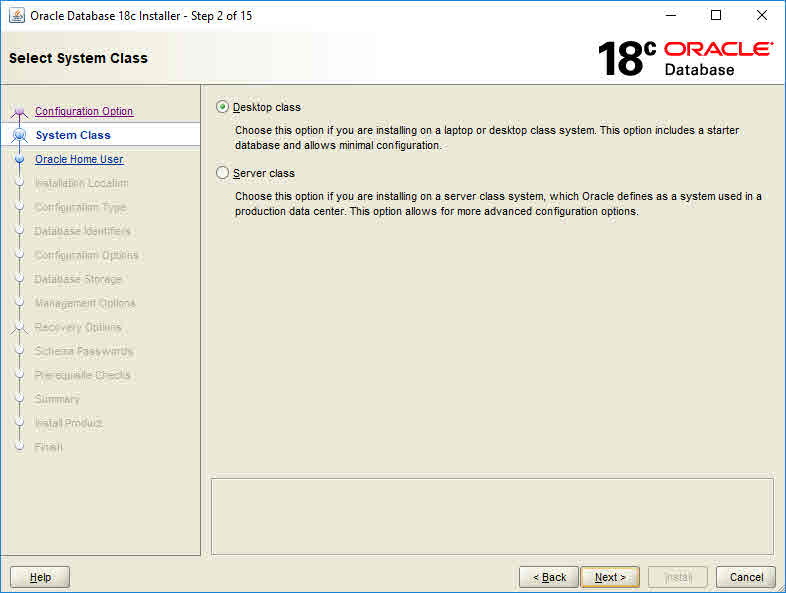786x593 pixels.
Task: Choose the Server class radio option
Action: tap(222, 173)
